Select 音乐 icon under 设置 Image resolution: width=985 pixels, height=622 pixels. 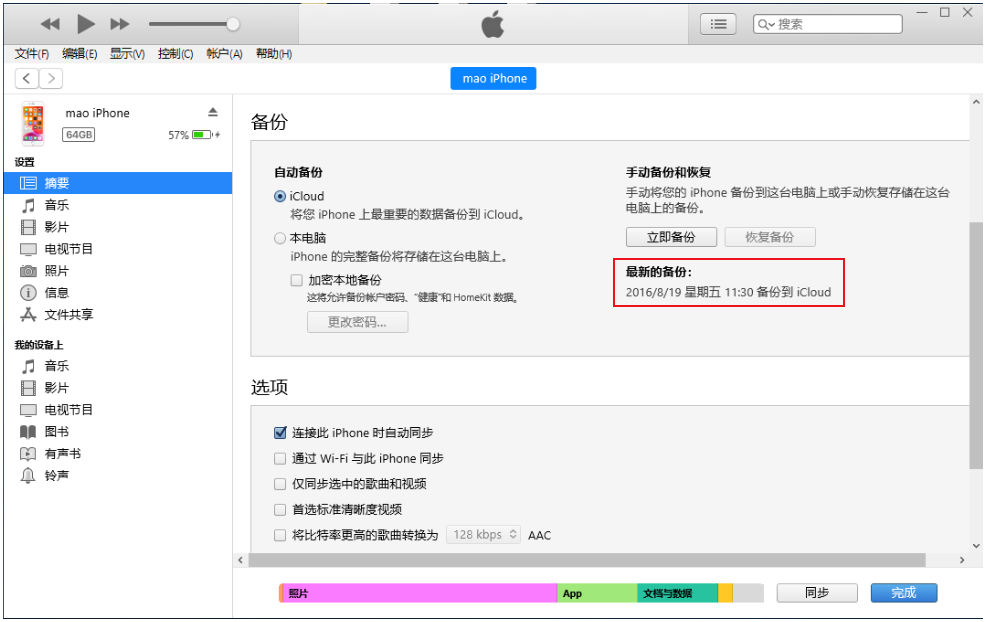(28, 205)
